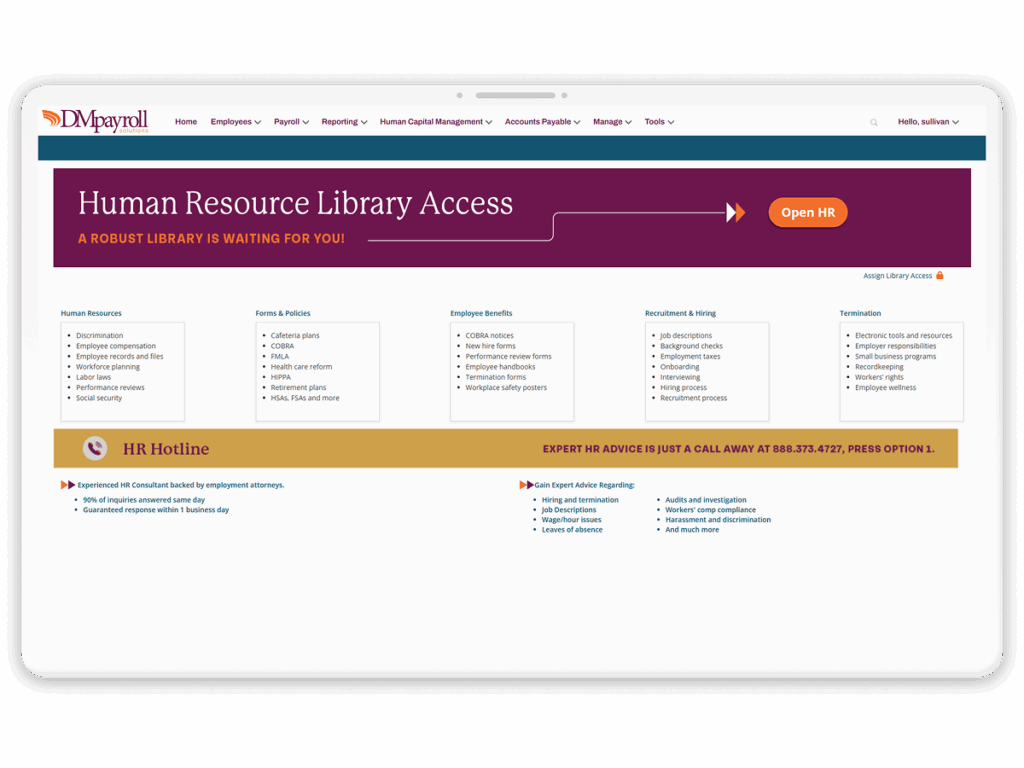Click Interviewing list item
Screen dimensions: 1024x768
click(x=680, y=377)
